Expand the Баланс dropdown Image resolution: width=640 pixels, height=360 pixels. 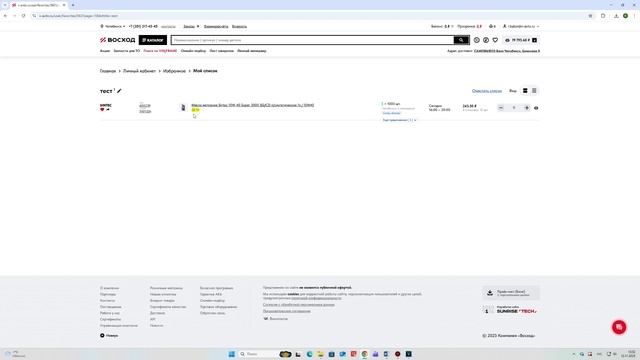pyautogui.click(x=442, y=26)
